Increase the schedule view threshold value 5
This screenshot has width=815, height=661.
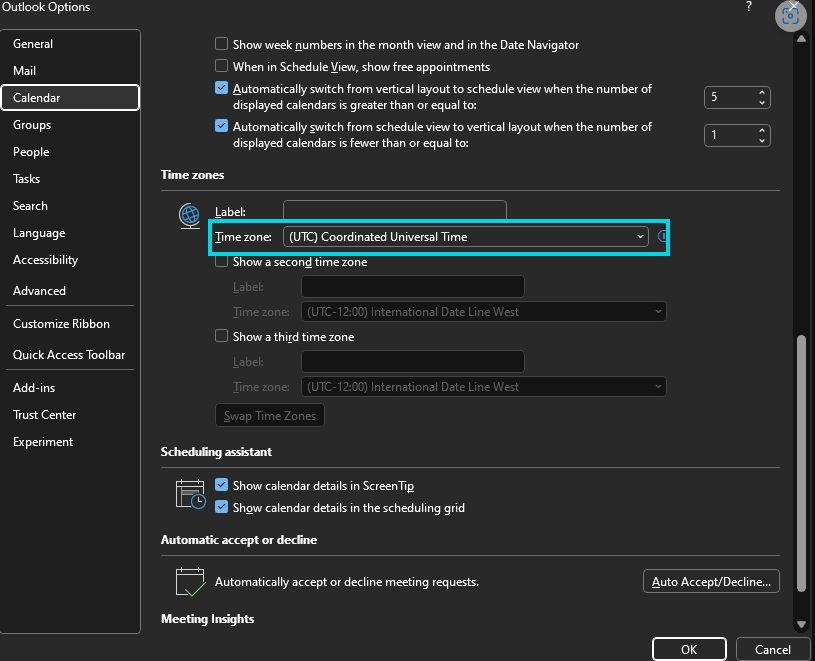pyautogui.click(x=761, y=92)
